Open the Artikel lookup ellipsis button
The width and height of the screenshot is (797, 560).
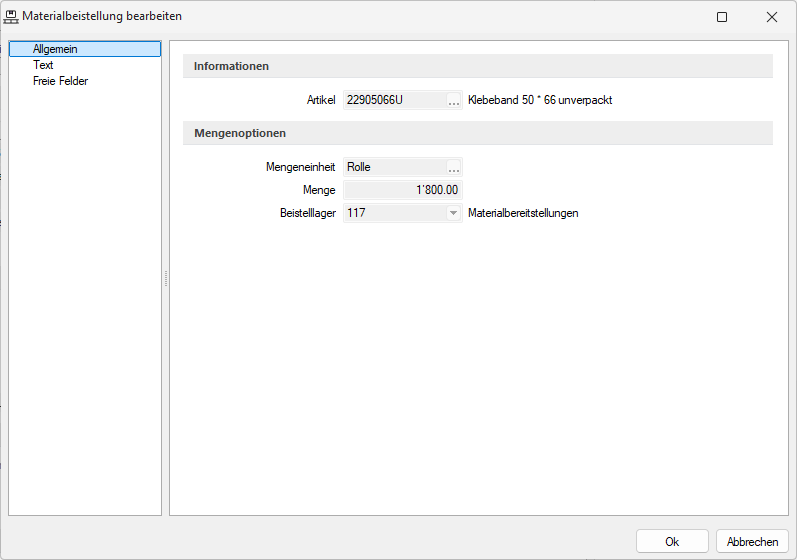tap(454, 100)
